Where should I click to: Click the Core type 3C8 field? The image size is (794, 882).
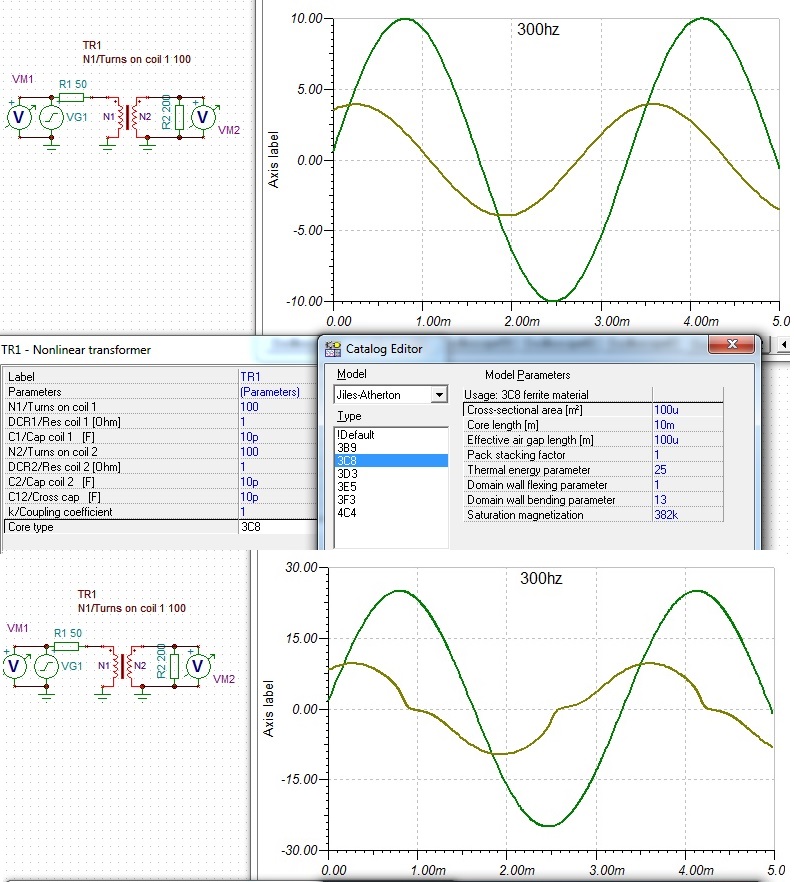coord(278,526)
